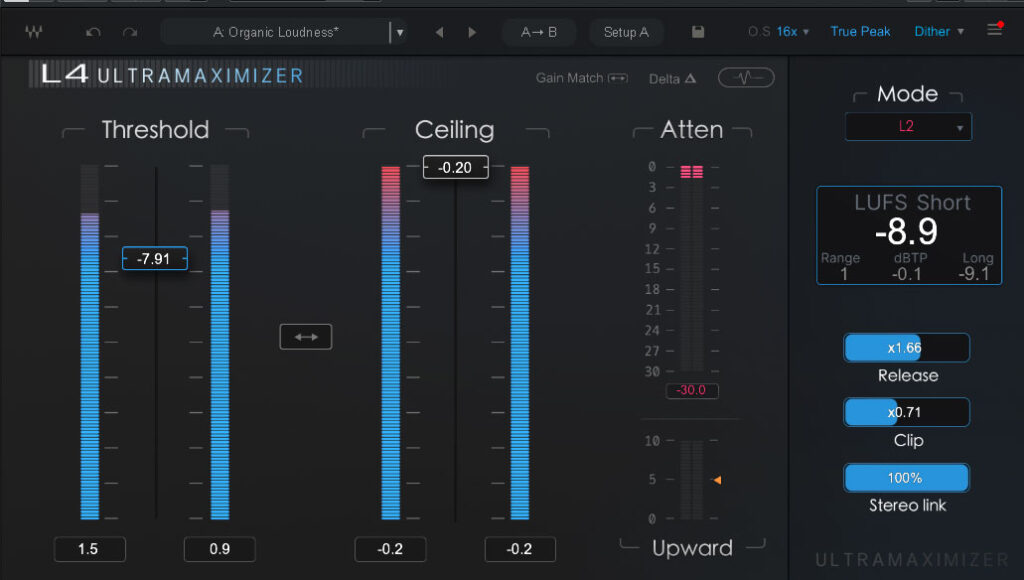Toggle True Peak limiting
The height and width of the screenshot is (580, 1024).
860,32
